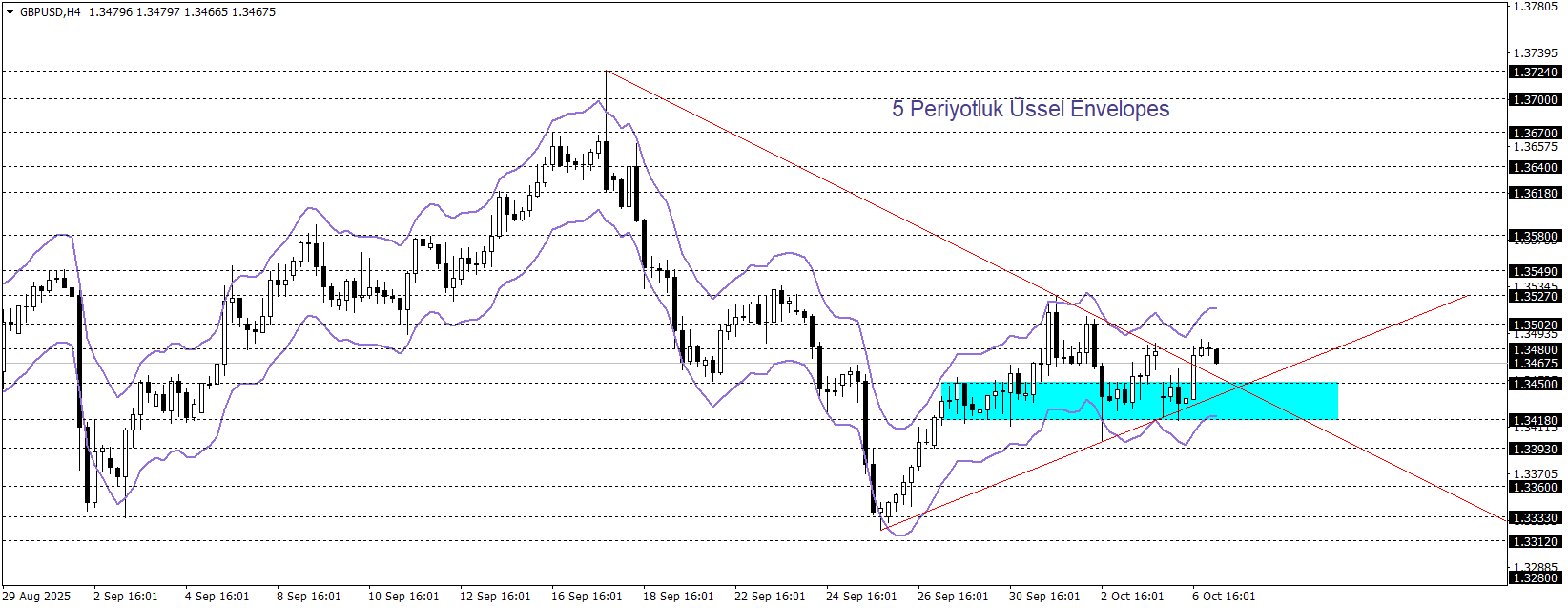The width and height of the screenshot is (1568, 608).
Task: Click the '29 Aug 2025' date label
Action: coord(36,597)
